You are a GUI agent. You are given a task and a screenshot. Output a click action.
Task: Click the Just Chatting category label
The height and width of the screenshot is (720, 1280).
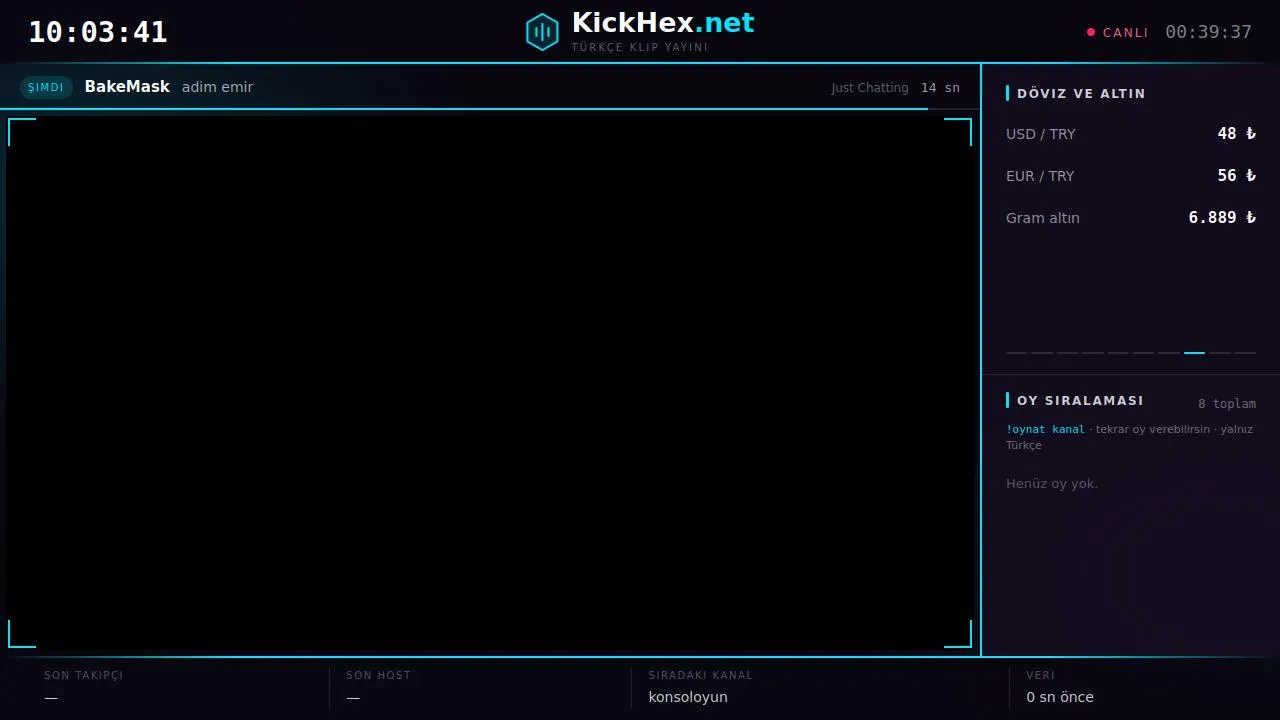pyautogui.click(x=870, y=88)
